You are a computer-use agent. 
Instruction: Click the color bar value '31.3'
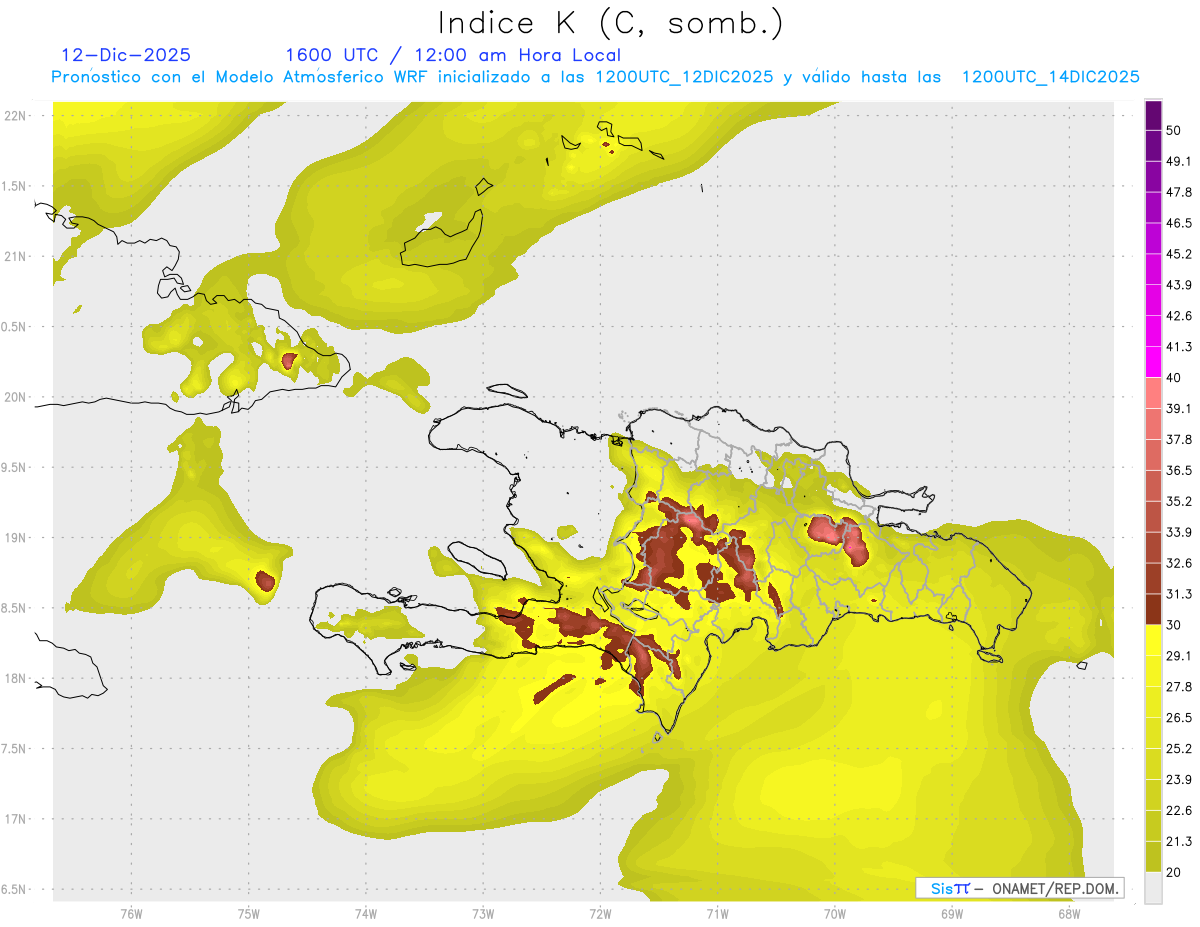pyautogui.click(x=1178, y=594)
